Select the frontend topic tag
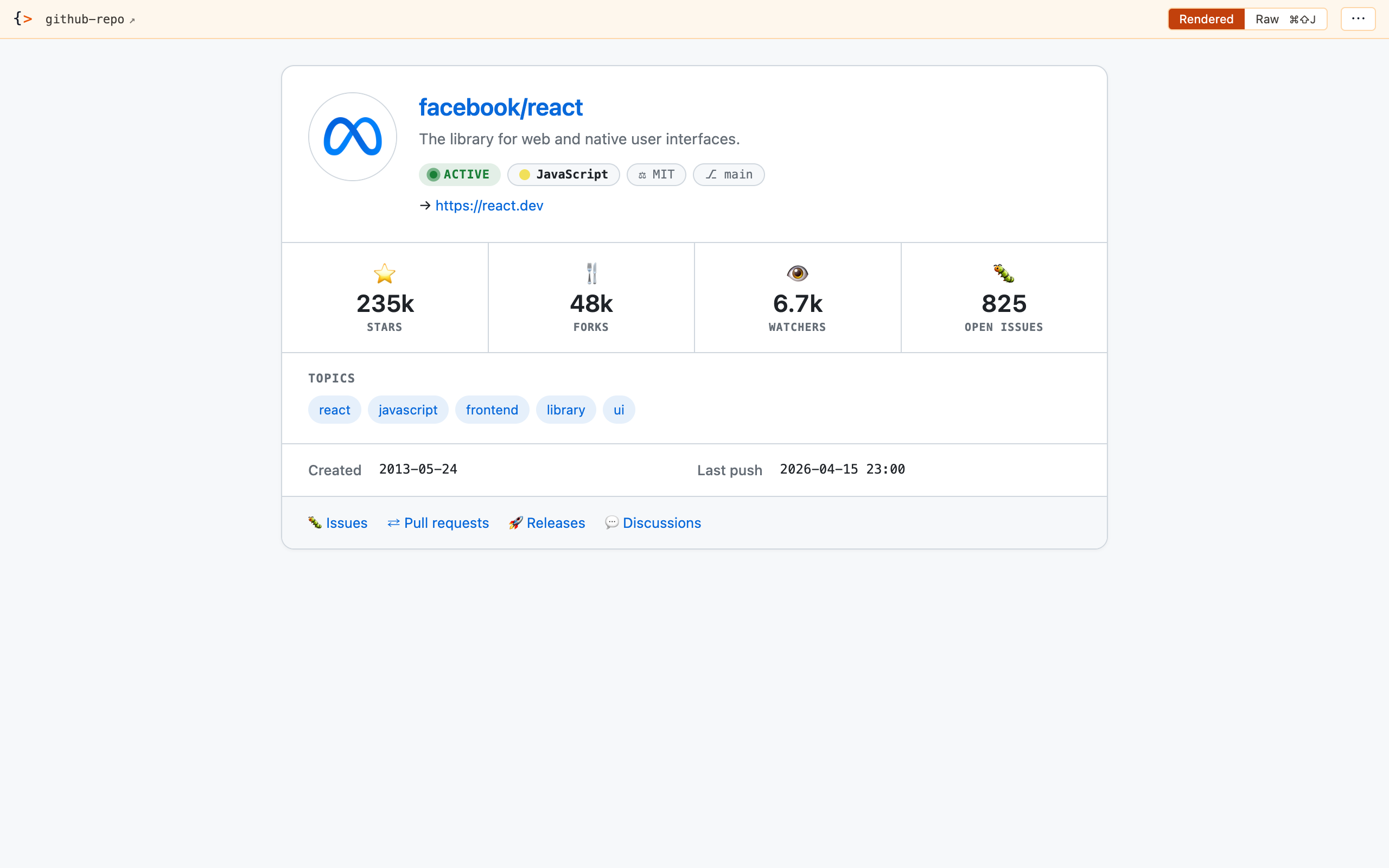The height and width of the screenshot is (868, 1389). [492, 409]
